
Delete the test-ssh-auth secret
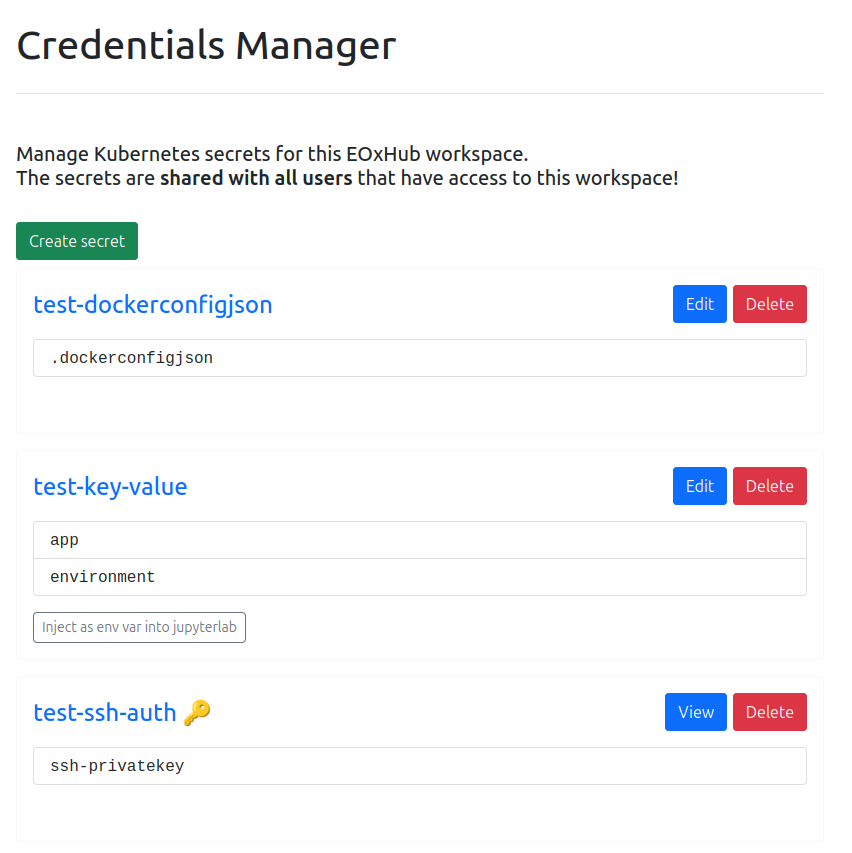[769, 711]
